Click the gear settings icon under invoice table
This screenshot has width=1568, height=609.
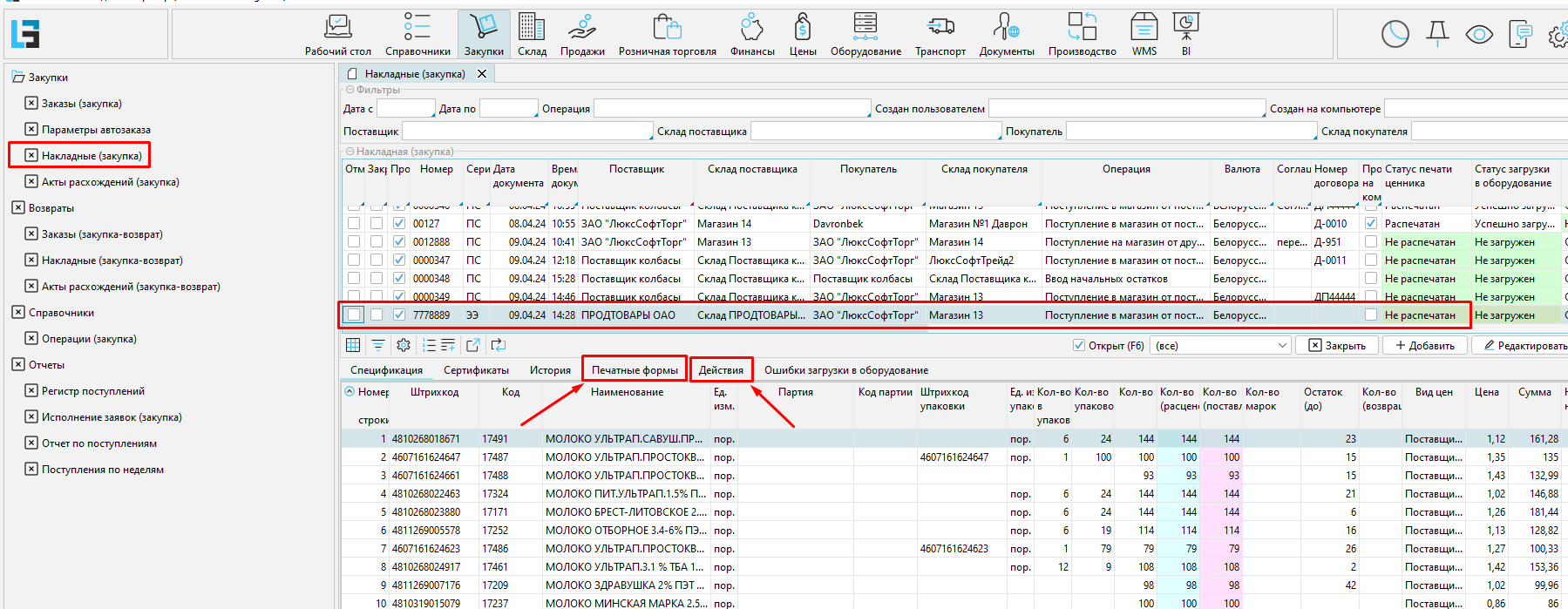403,345
